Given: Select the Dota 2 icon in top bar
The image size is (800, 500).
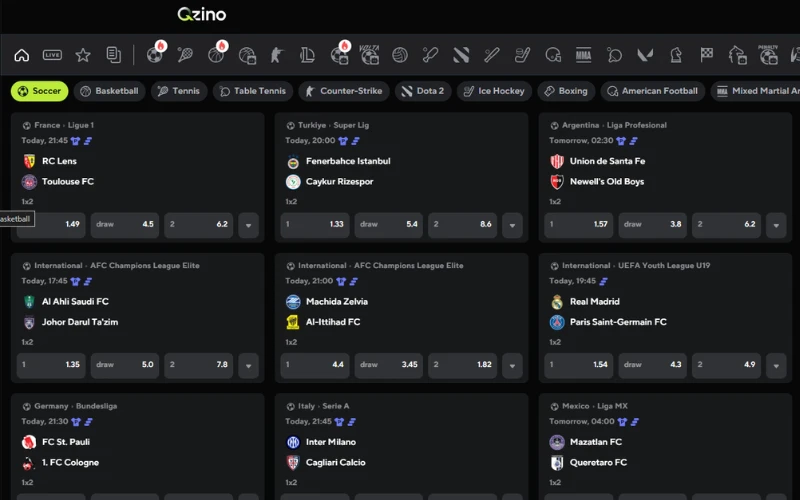Looking at the screenshot, I should [461, 55].
